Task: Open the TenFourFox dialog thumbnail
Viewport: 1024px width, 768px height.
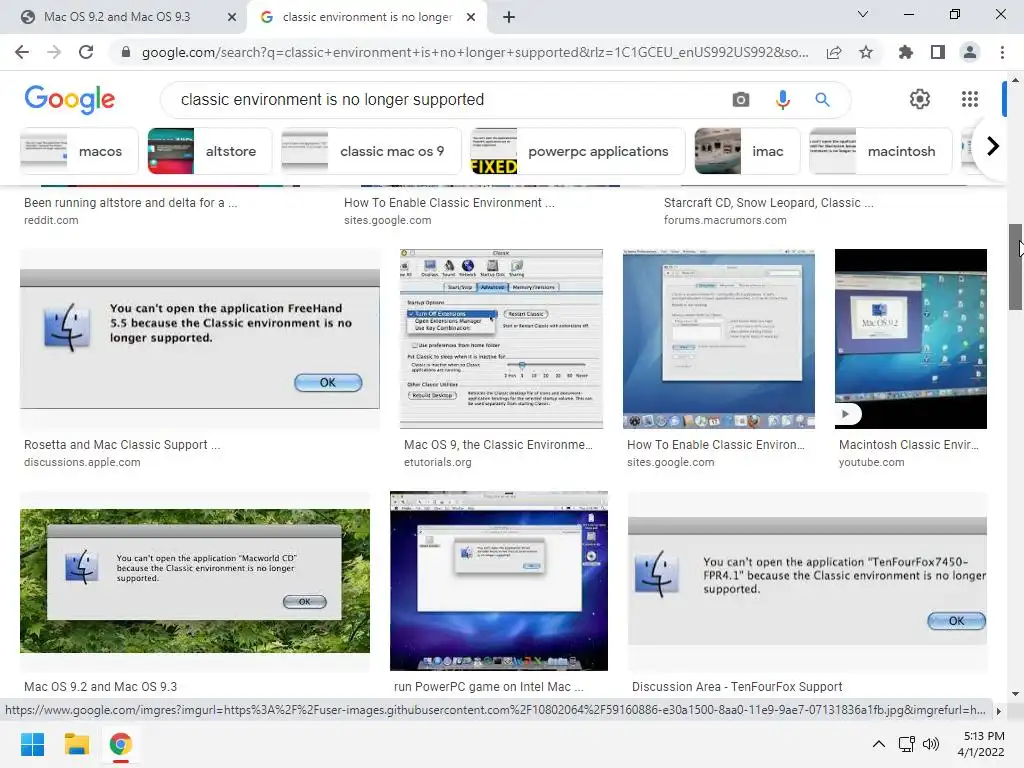Action: [807, 581]
